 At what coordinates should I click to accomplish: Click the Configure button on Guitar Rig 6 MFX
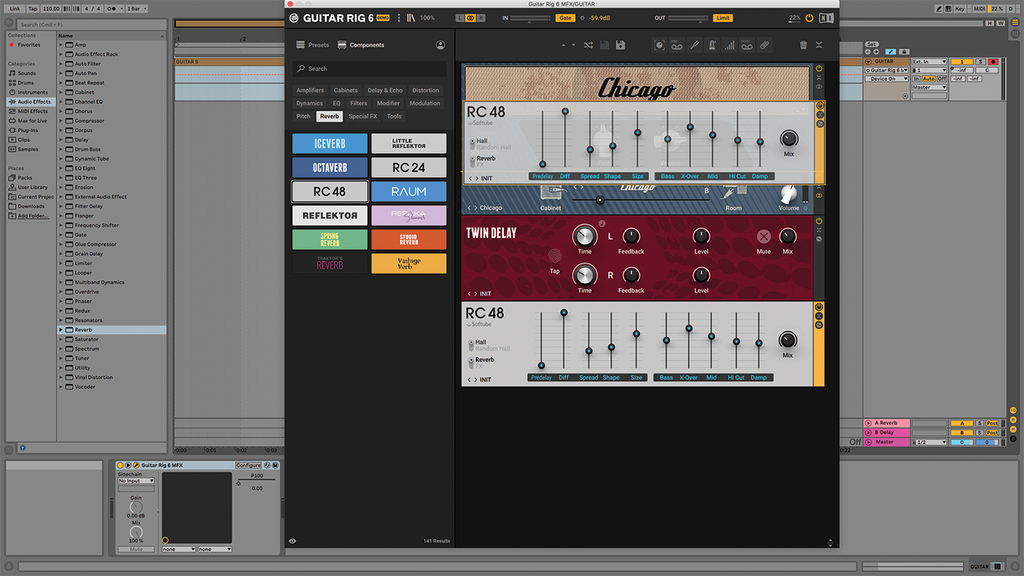click(x=249, y=465)
